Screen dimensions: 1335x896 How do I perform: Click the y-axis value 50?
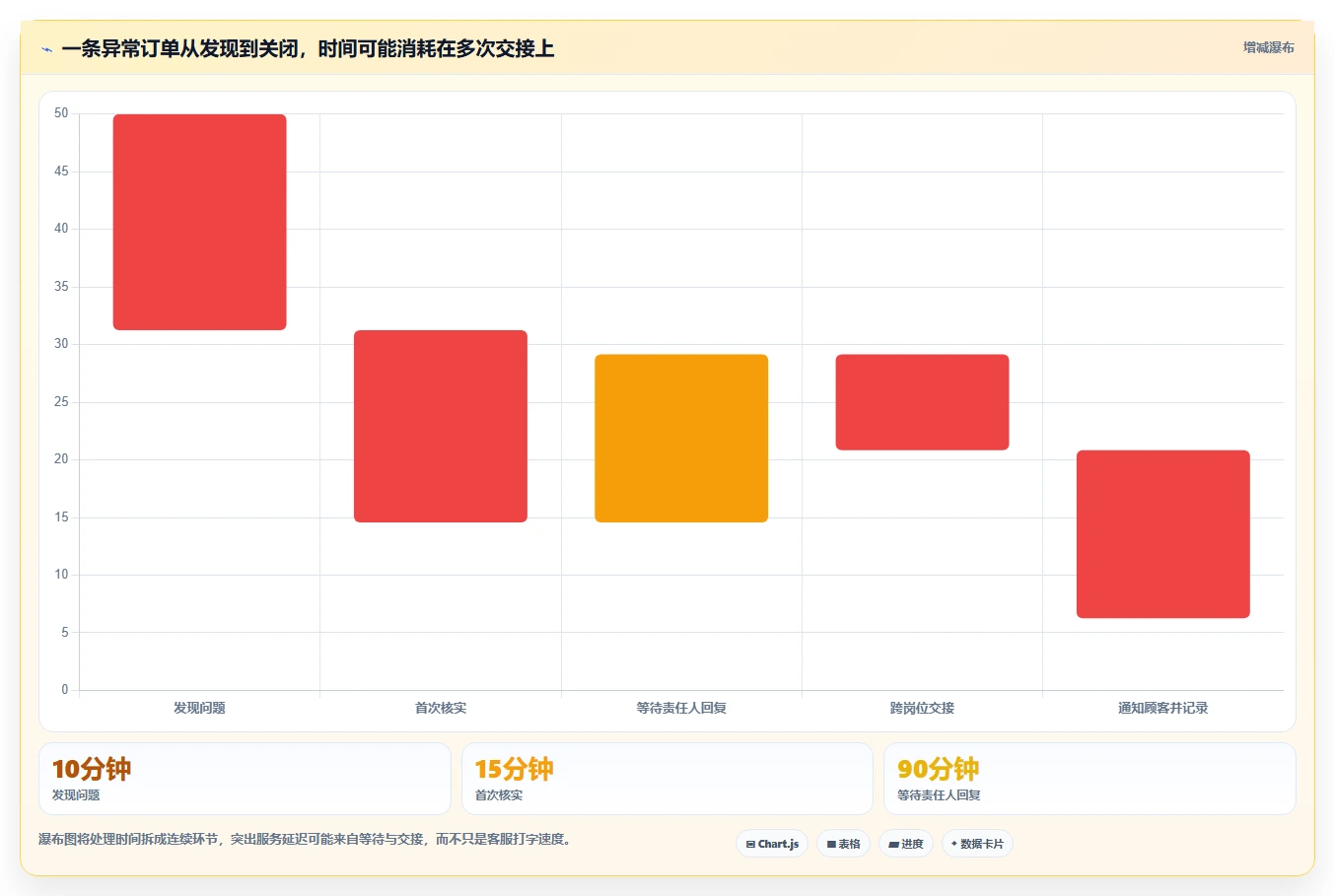tap(61, 113)
